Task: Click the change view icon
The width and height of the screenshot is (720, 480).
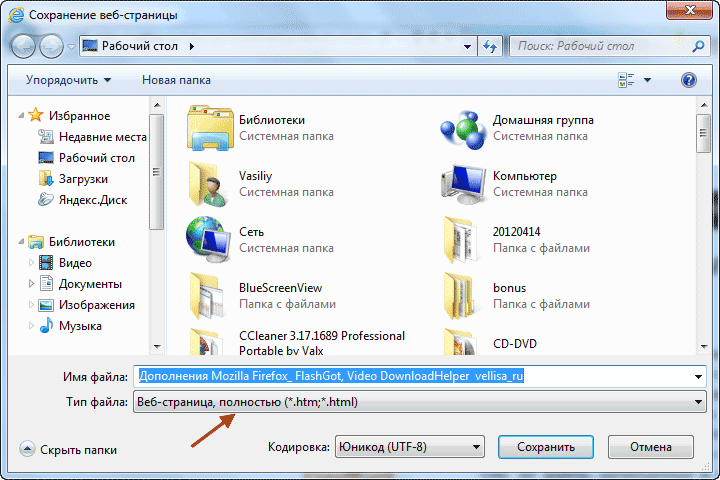Action: click(626, 80)
